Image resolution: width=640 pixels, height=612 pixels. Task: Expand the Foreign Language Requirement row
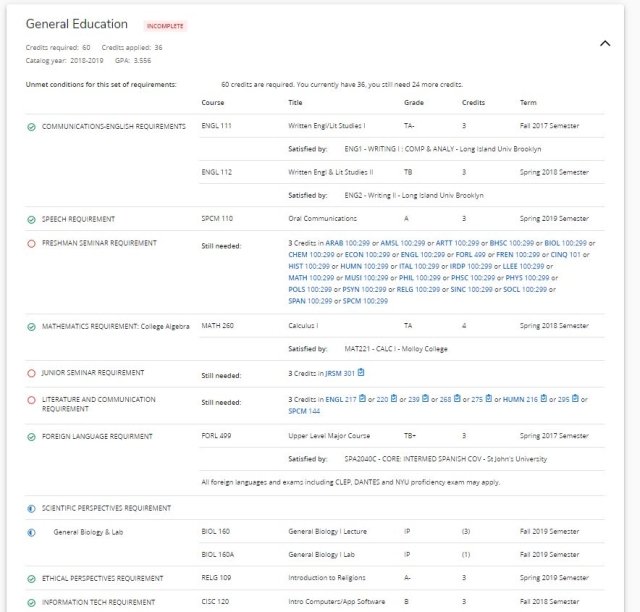pyautogui.click(x=97, y=436)
